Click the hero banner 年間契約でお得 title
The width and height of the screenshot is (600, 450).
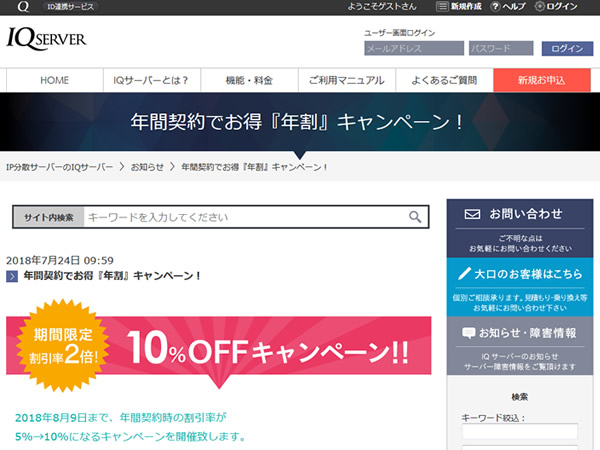[297, 122]
